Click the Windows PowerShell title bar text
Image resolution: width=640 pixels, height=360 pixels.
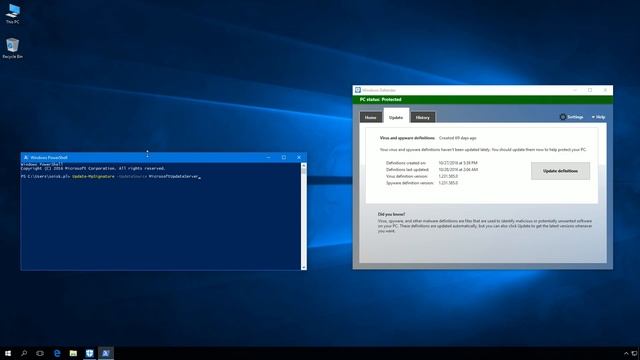click(49, 158)
